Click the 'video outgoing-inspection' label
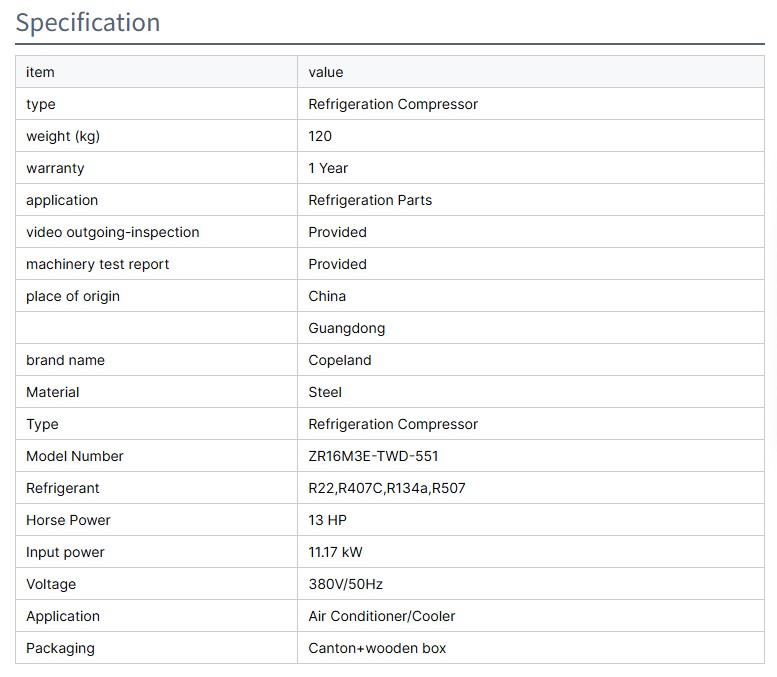The width and height of the screenshot is (777, 677). click(112, 232)
